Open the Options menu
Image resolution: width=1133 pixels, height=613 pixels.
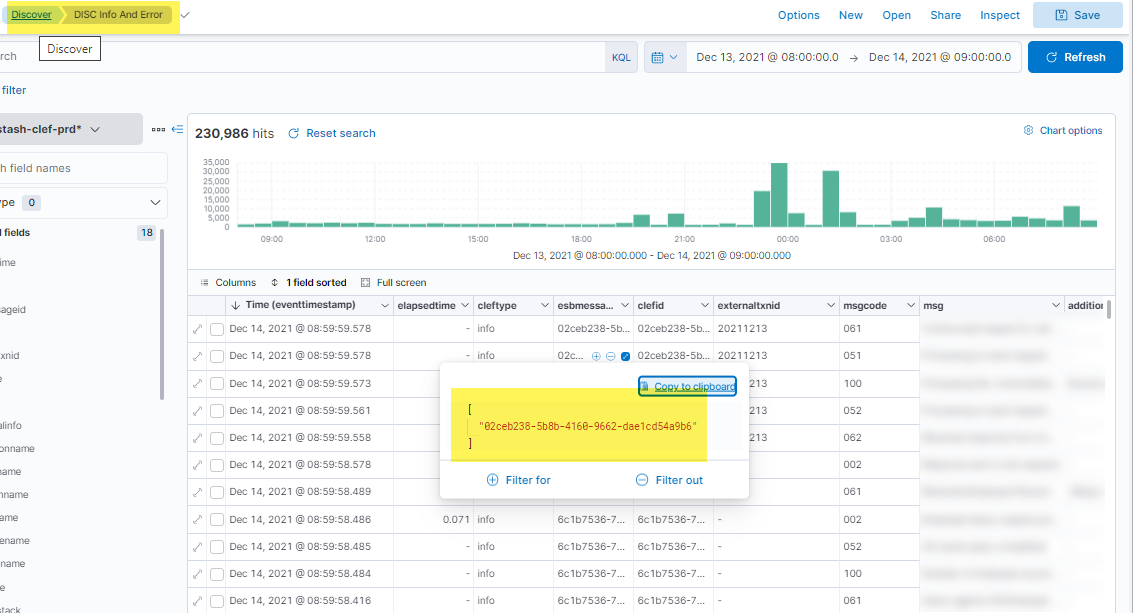point(798,15)
